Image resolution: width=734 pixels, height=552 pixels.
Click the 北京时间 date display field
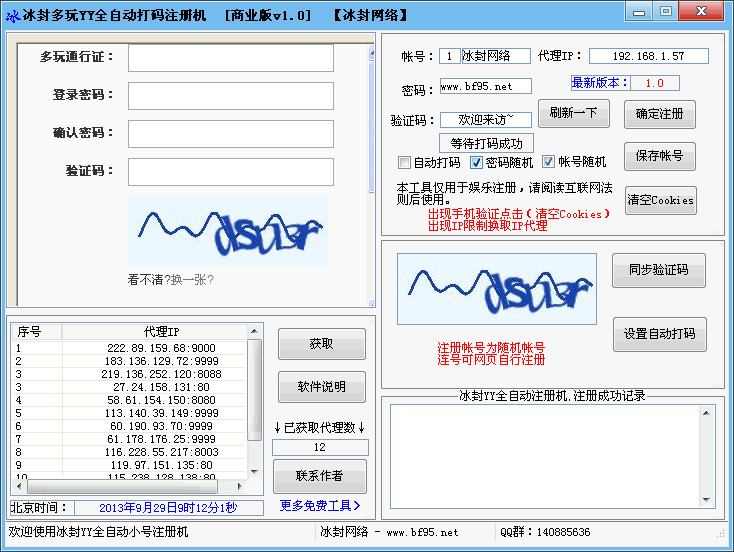169,508
